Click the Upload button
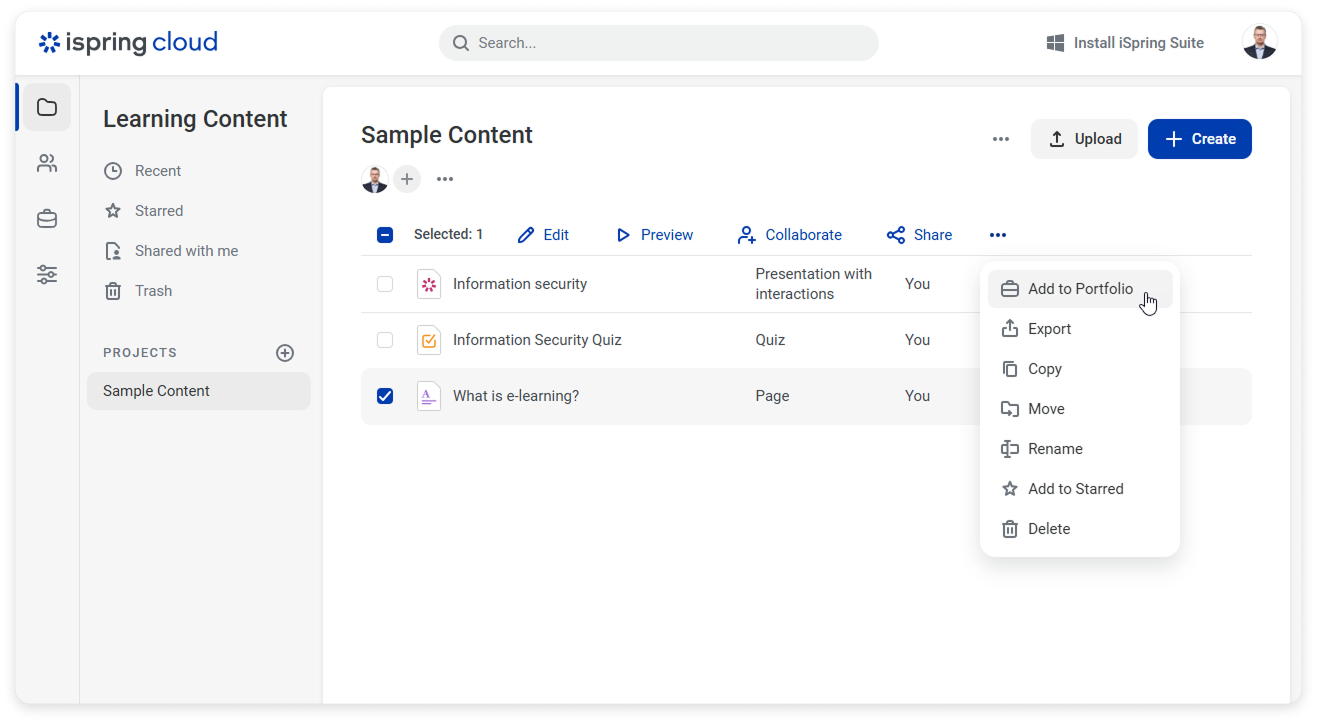Viewport: 1317px width, 723px height. pyautogui.click(x=1084, y=139)
